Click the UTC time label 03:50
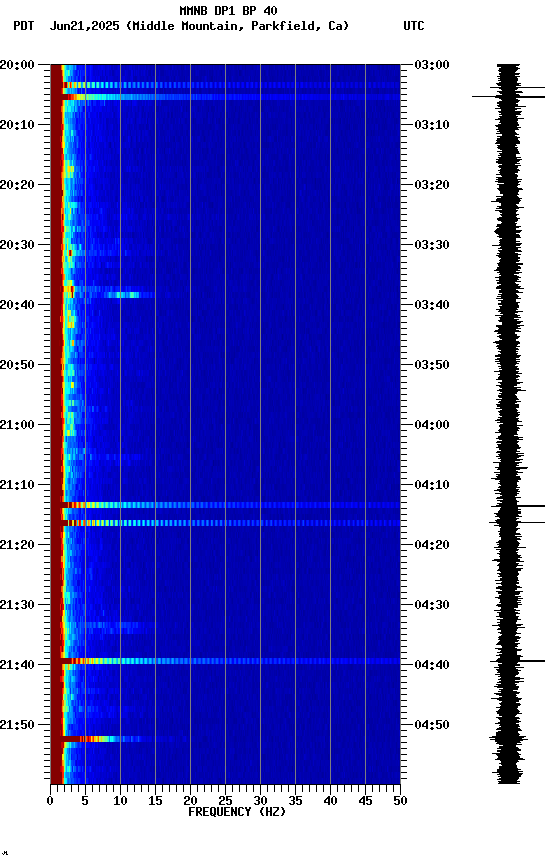The width and height of the screenshot is (552, 864). coord(432,365)
